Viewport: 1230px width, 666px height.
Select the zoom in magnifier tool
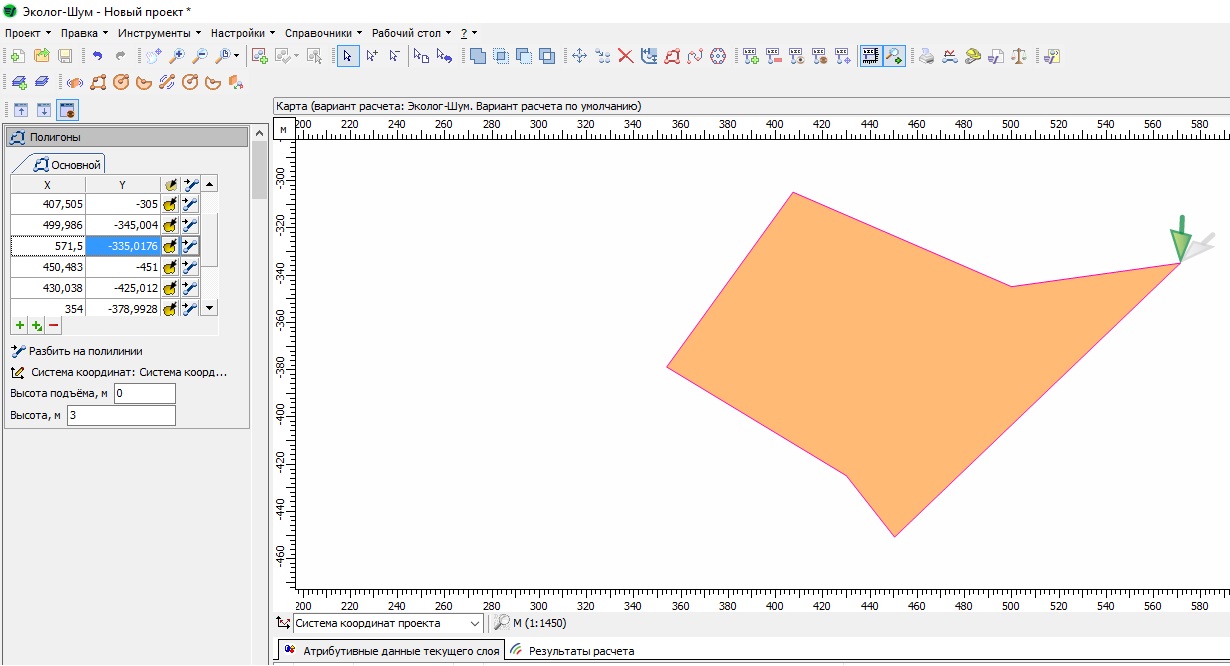click(x=177, y=56)
